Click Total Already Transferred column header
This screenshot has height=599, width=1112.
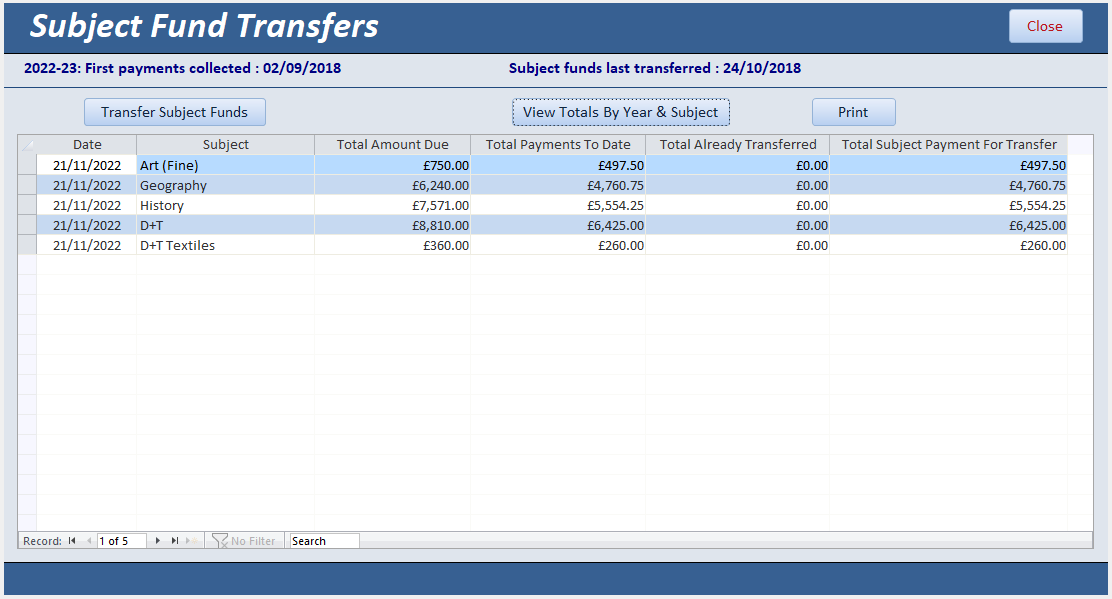[x=738, y=145]
